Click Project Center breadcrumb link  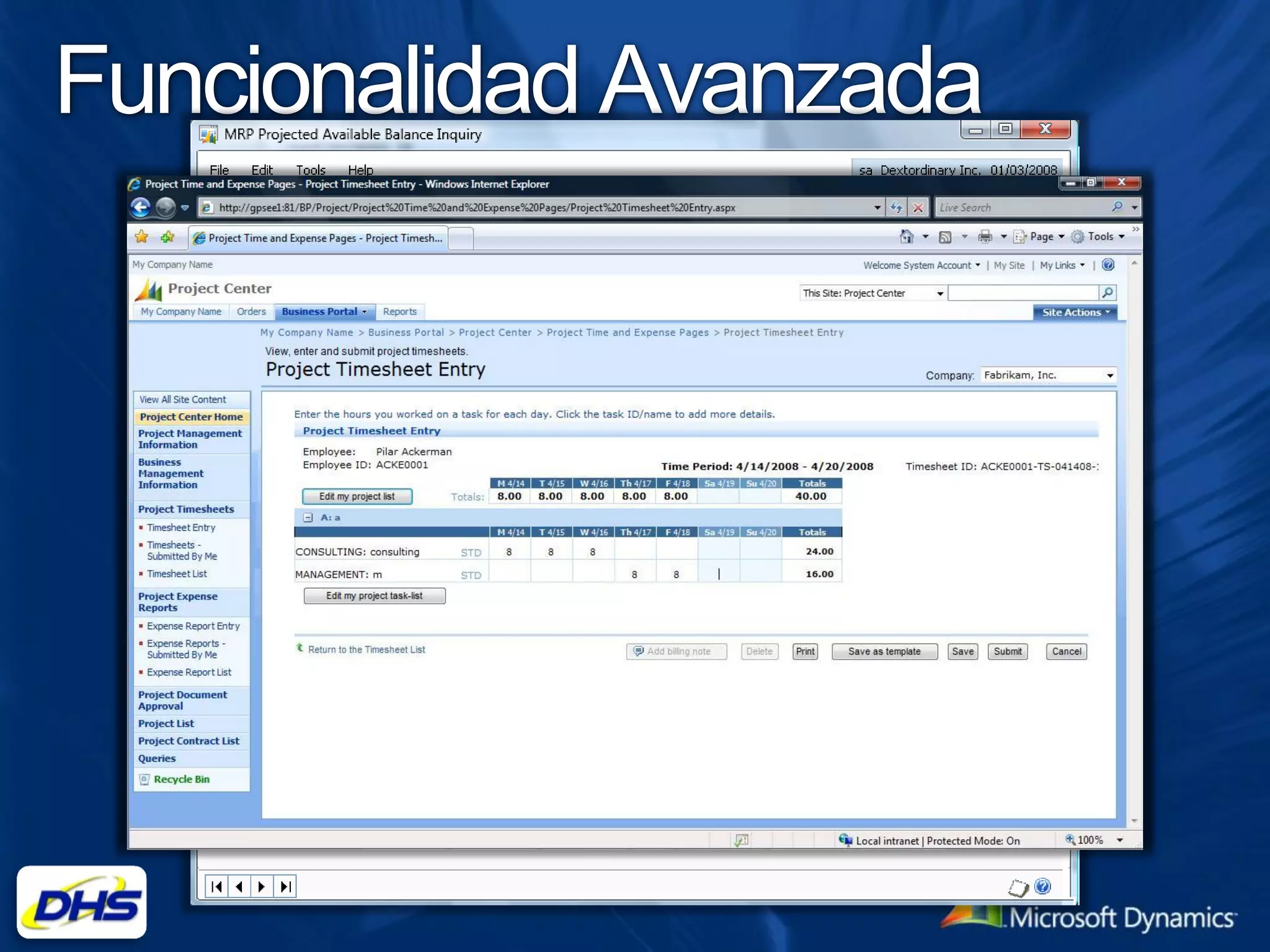[x=495, y=332]
